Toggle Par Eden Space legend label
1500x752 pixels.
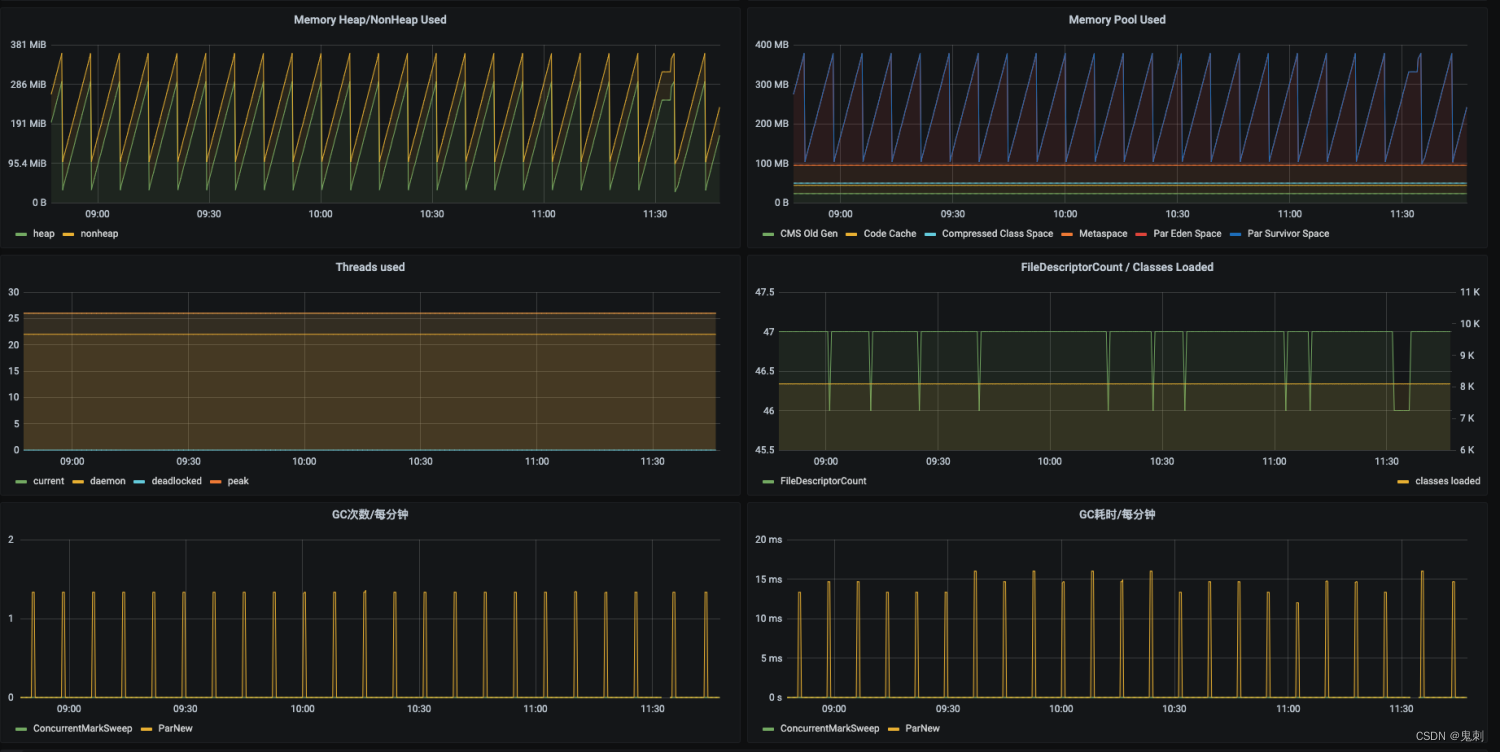point(1187,234)
